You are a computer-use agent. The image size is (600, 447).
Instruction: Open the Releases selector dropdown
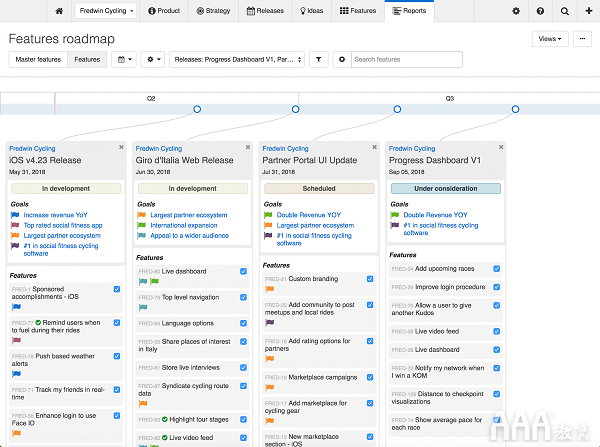coord(237,59)
